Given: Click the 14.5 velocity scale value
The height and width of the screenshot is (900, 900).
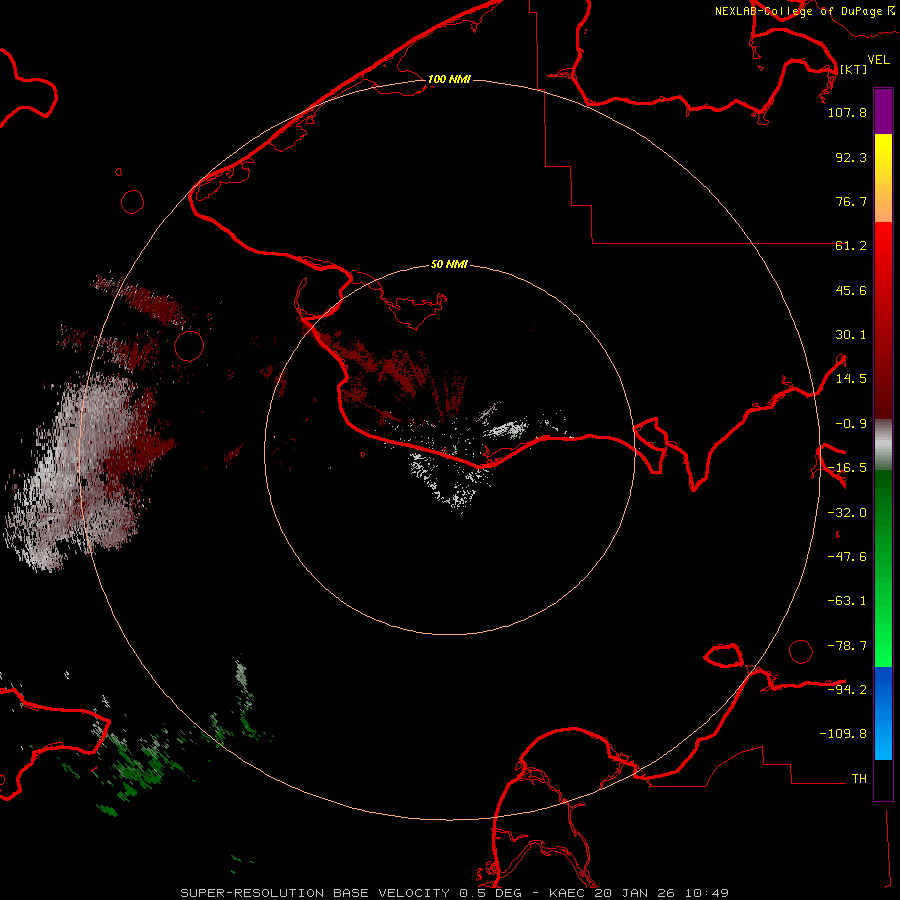Looking at the screenshot, I should tap(851, 379).
